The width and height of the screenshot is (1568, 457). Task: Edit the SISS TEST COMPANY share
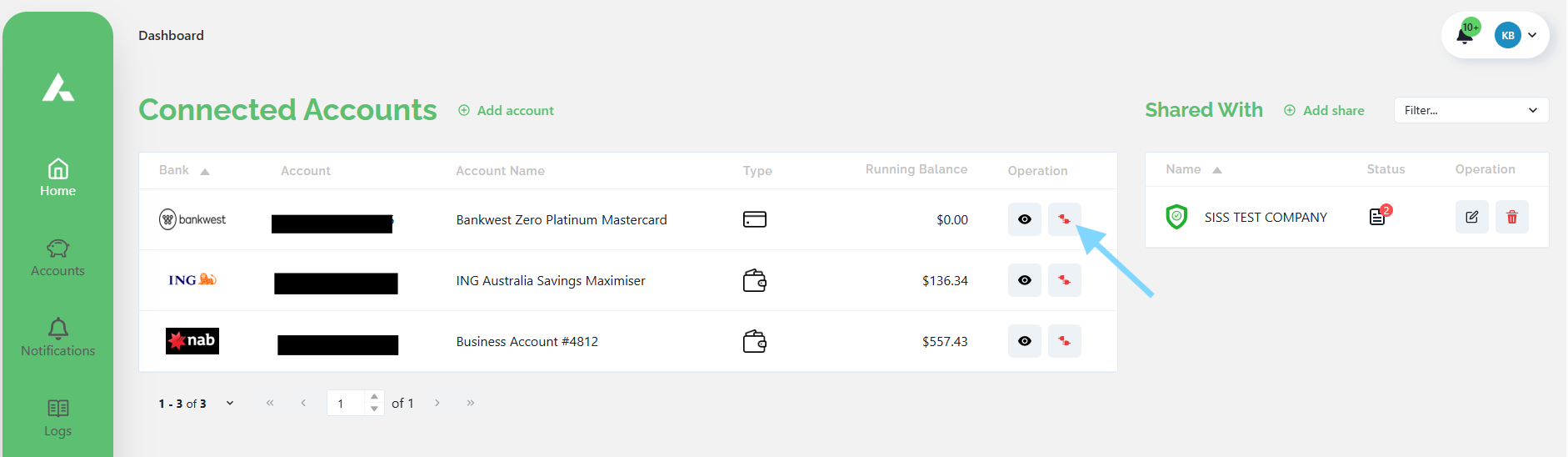pyautogui.click(x=1471, y=217)
